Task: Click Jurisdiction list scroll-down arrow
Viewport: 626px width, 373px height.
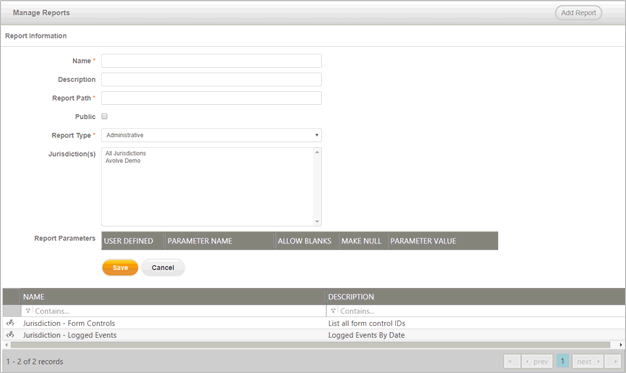Action: [x=317, y=221]
